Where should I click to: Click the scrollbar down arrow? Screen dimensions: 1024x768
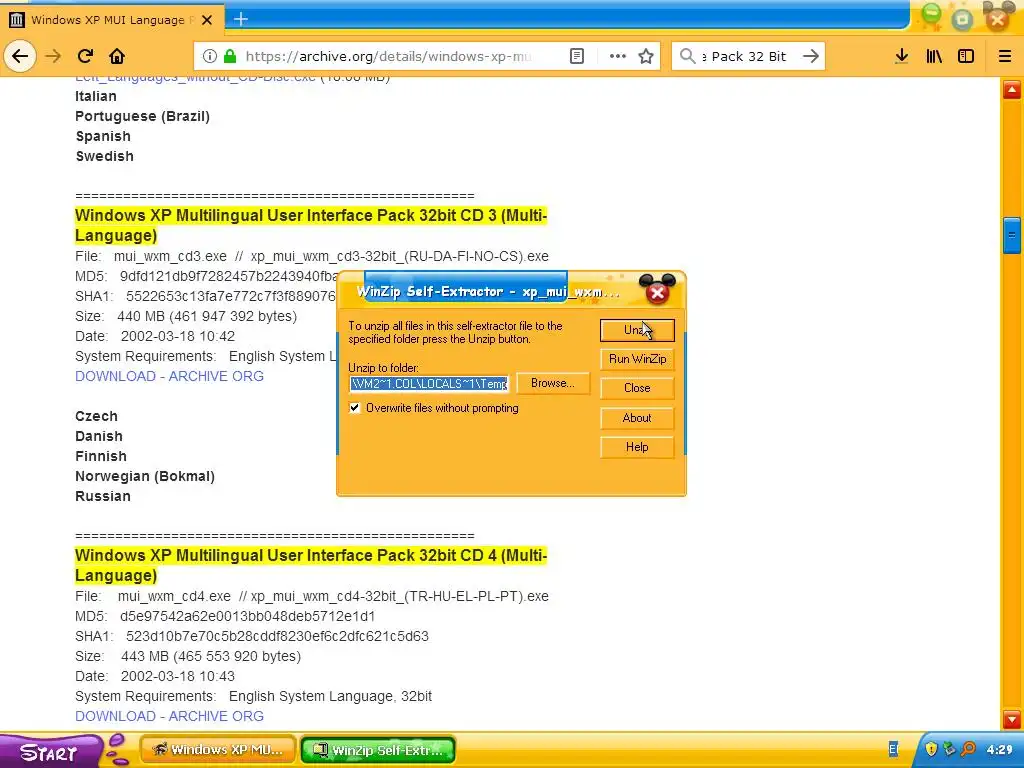click(1012, 719)
